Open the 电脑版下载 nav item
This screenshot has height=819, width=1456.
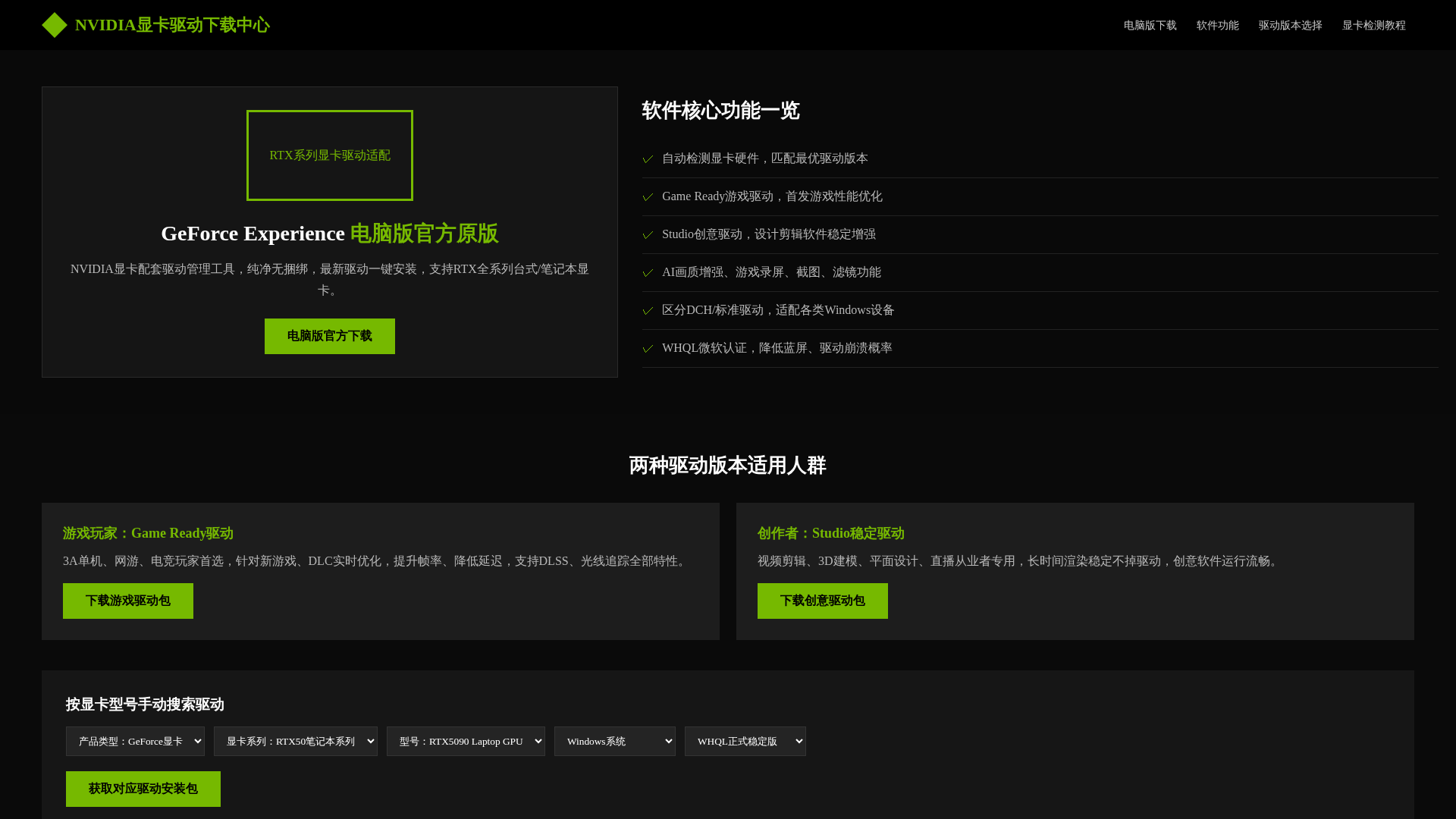coord(1150,25)
